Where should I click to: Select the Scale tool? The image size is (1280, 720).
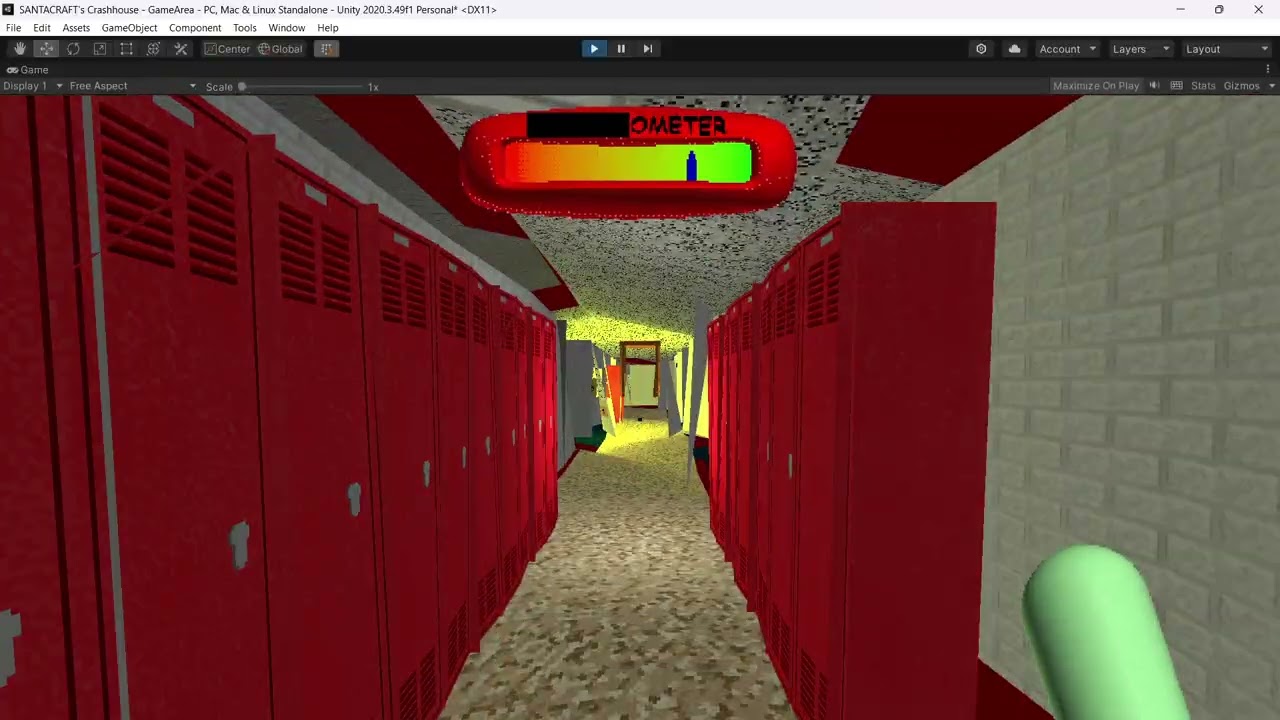click(x=100, y=49)
